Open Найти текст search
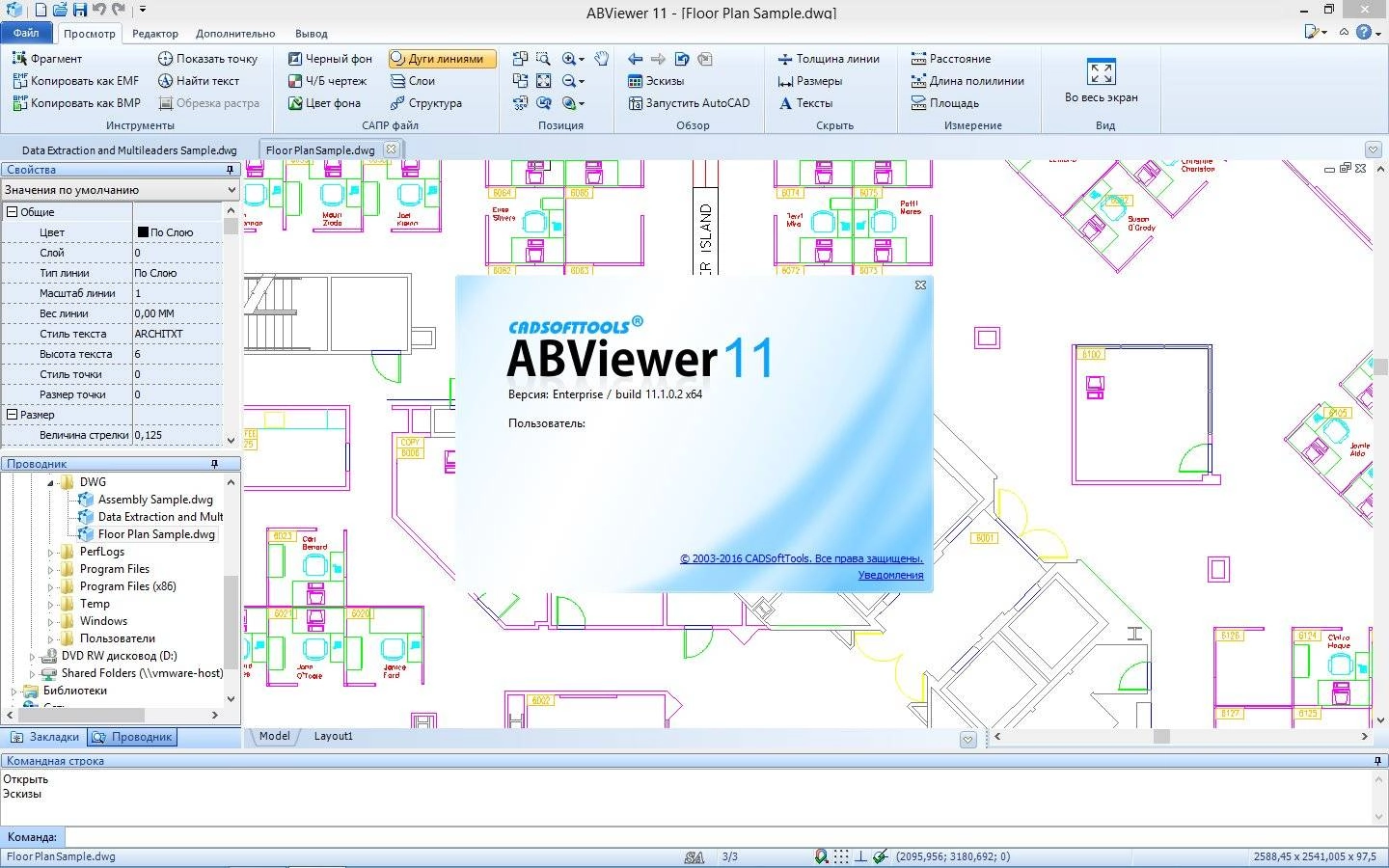 click(199, 81)
